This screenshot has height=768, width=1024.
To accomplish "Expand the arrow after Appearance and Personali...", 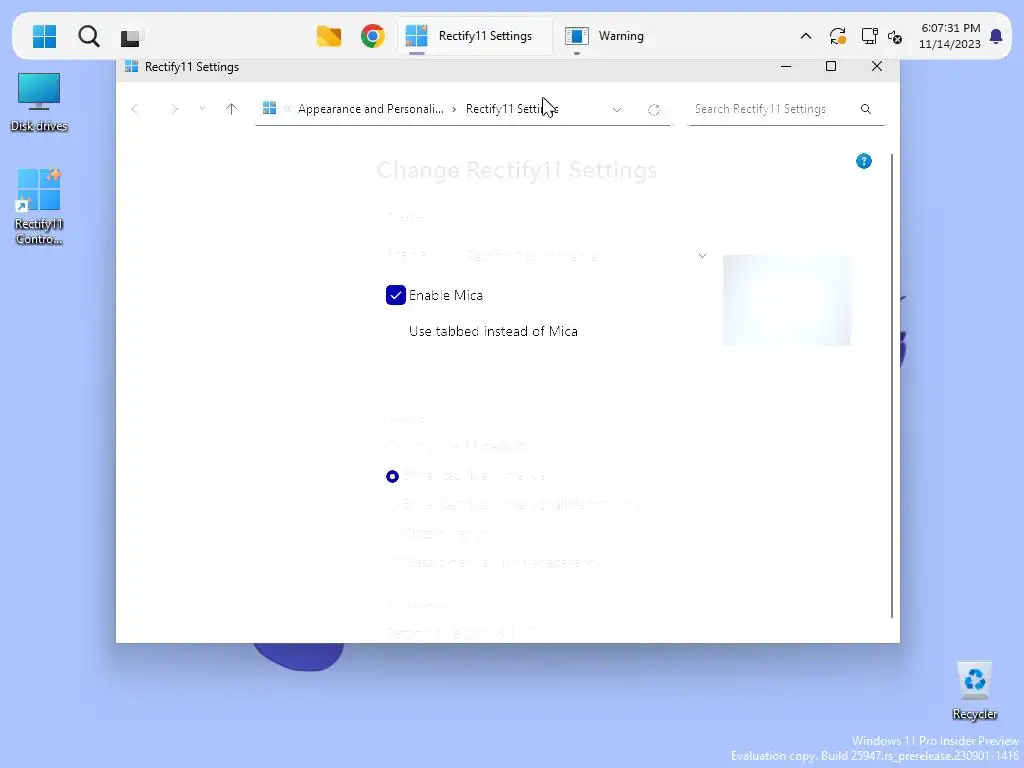I will point(454,109).
